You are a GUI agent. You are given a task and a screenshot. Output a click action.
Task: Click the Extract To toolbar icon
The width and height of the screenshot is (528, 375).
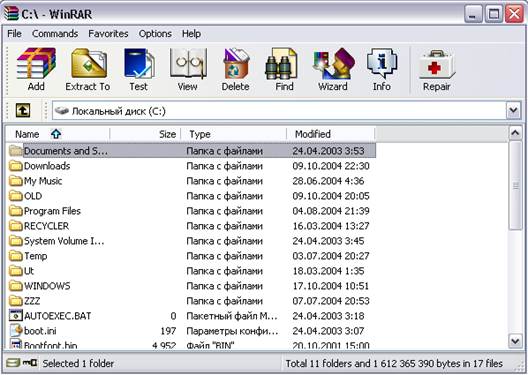tap(89, 64)
